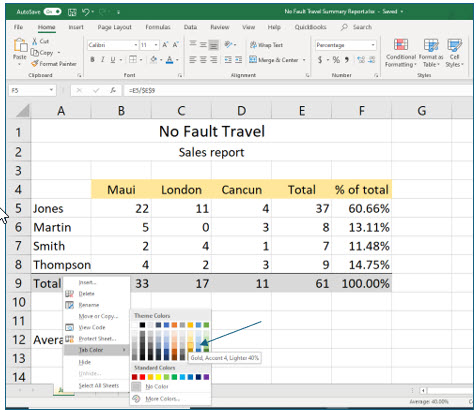Click the Fill Color paint bucket

pos(153,60)
